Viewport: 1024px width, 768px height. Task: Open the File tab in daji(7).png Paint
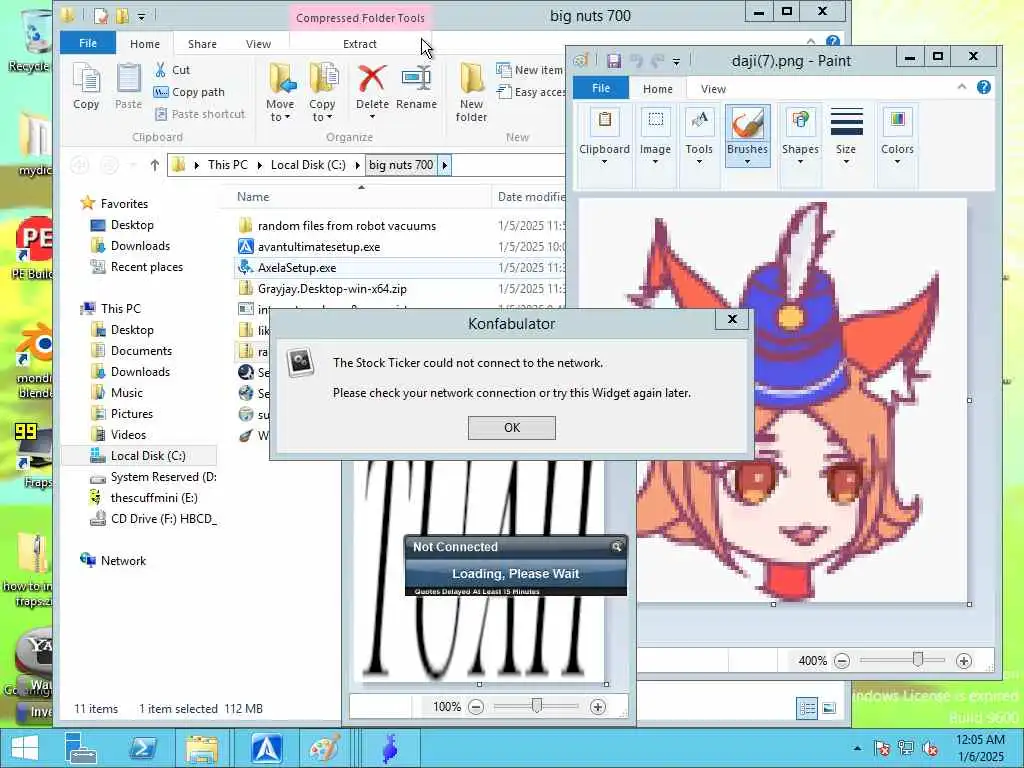click(601, 88)
